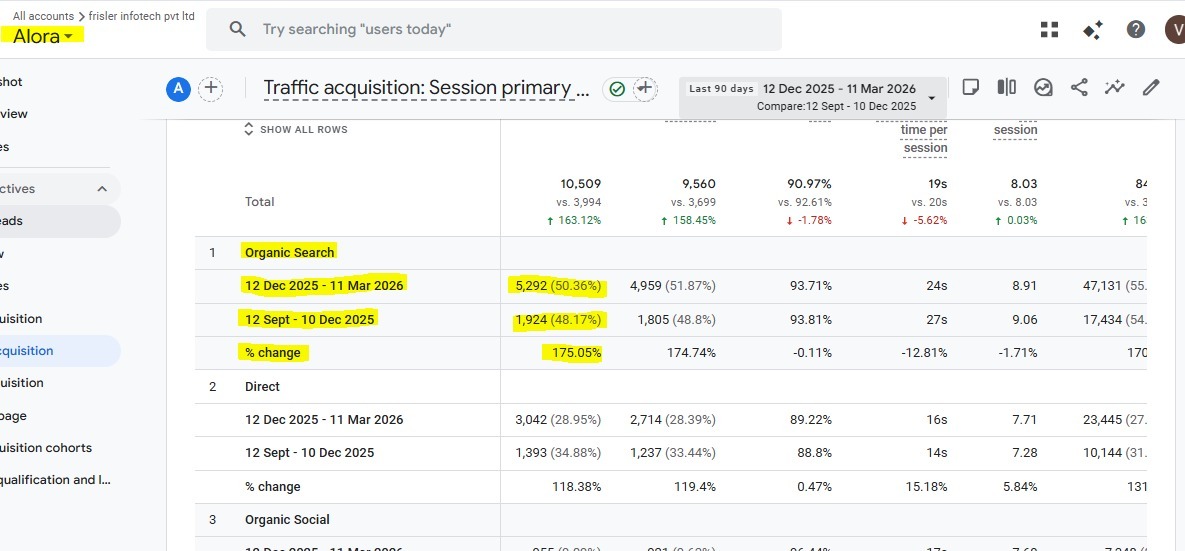Click the chart type icon beside share
This screenshot has height=551, width=1185.
click(x=1043, y=88)
